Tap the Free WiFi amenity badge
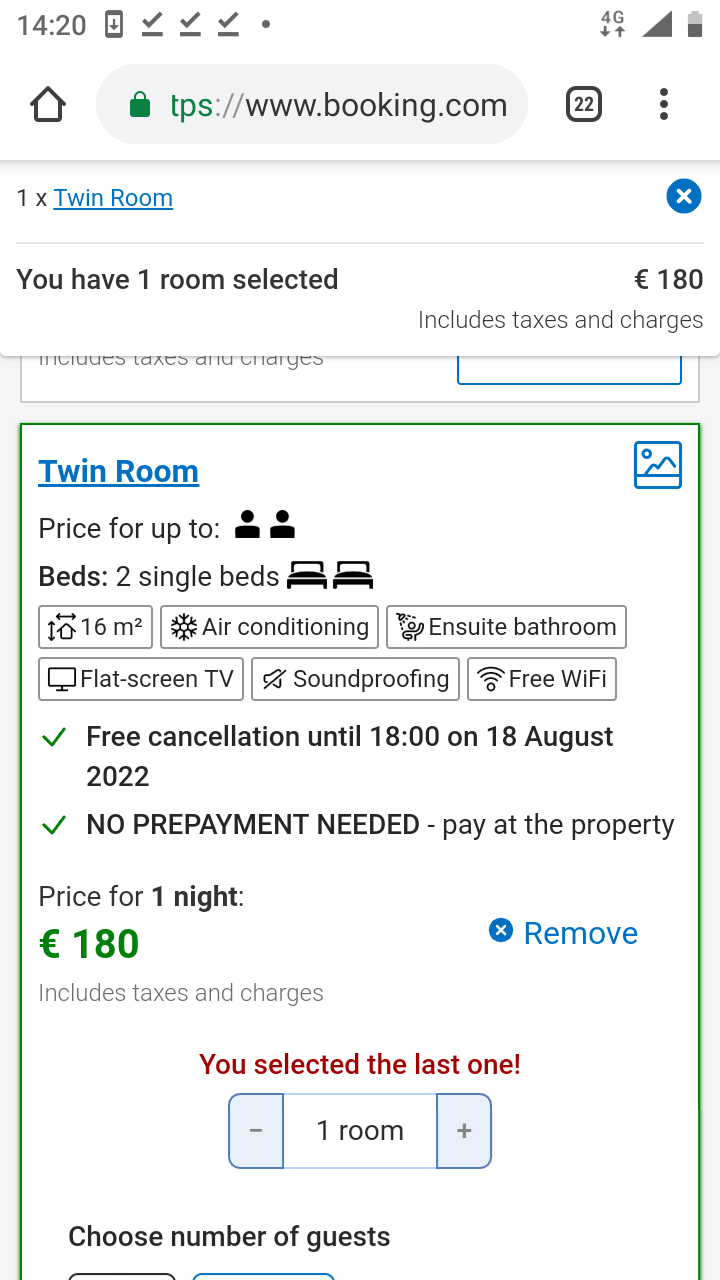720x1280 pixels. coord(542,679)
